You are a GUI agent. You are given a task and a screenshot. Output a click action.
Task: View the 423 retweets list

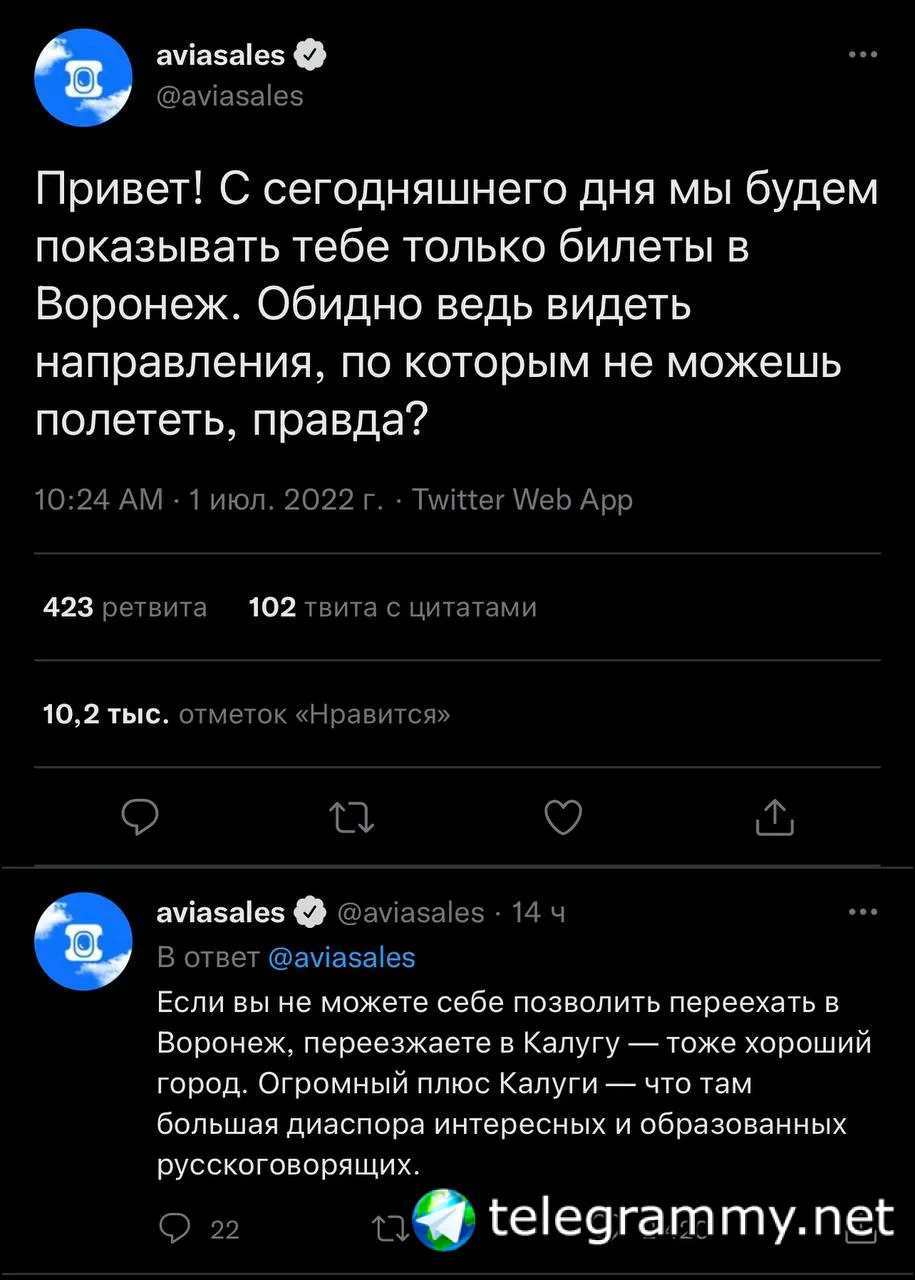(126, 607)
